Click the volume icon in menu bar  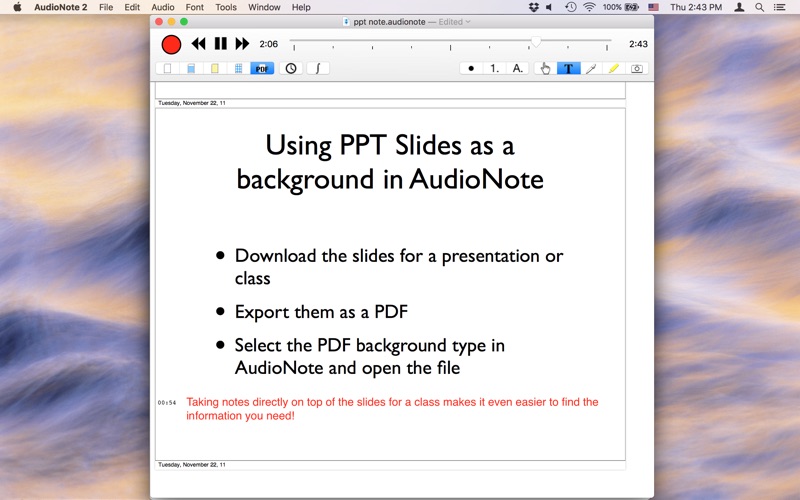tap(549, 7)
